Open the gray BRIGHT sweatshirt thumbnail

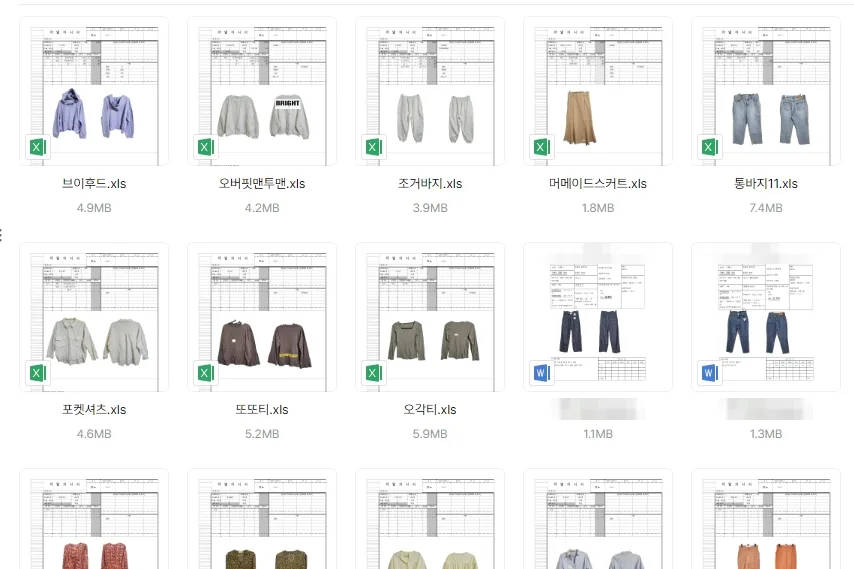tap(262, 91)
